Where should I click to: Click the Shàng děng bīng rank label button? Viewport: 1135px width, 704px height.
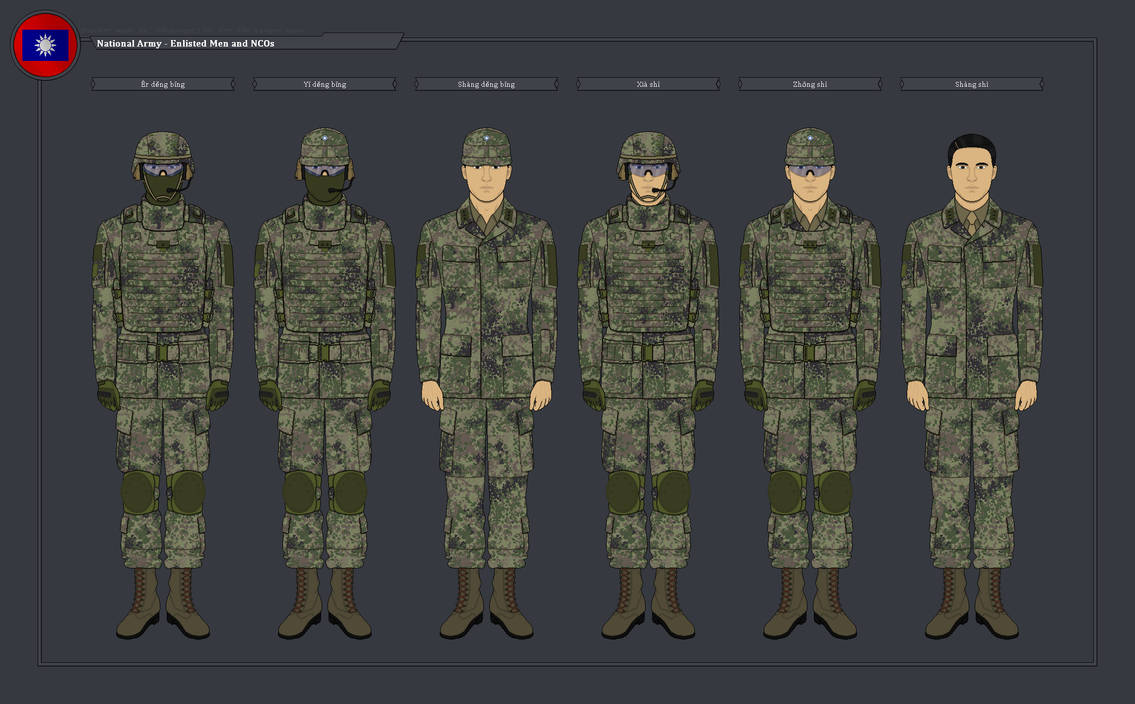[484, 84]
